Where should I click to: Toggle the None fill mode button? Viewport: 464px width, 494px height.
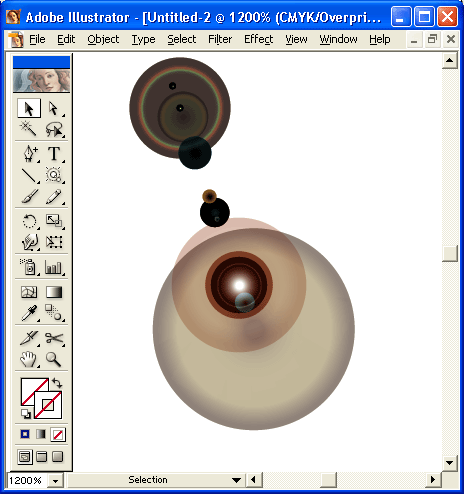pos(58,435)
